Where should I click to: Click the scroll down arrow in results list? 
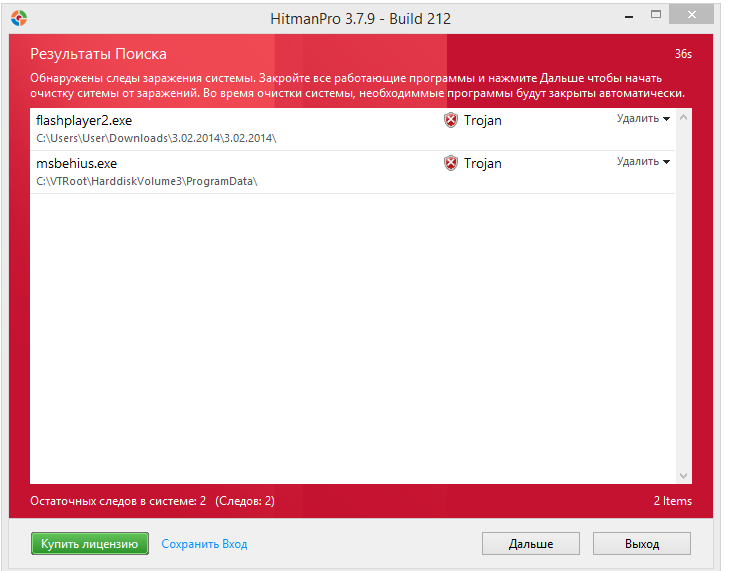coord(683,475)
